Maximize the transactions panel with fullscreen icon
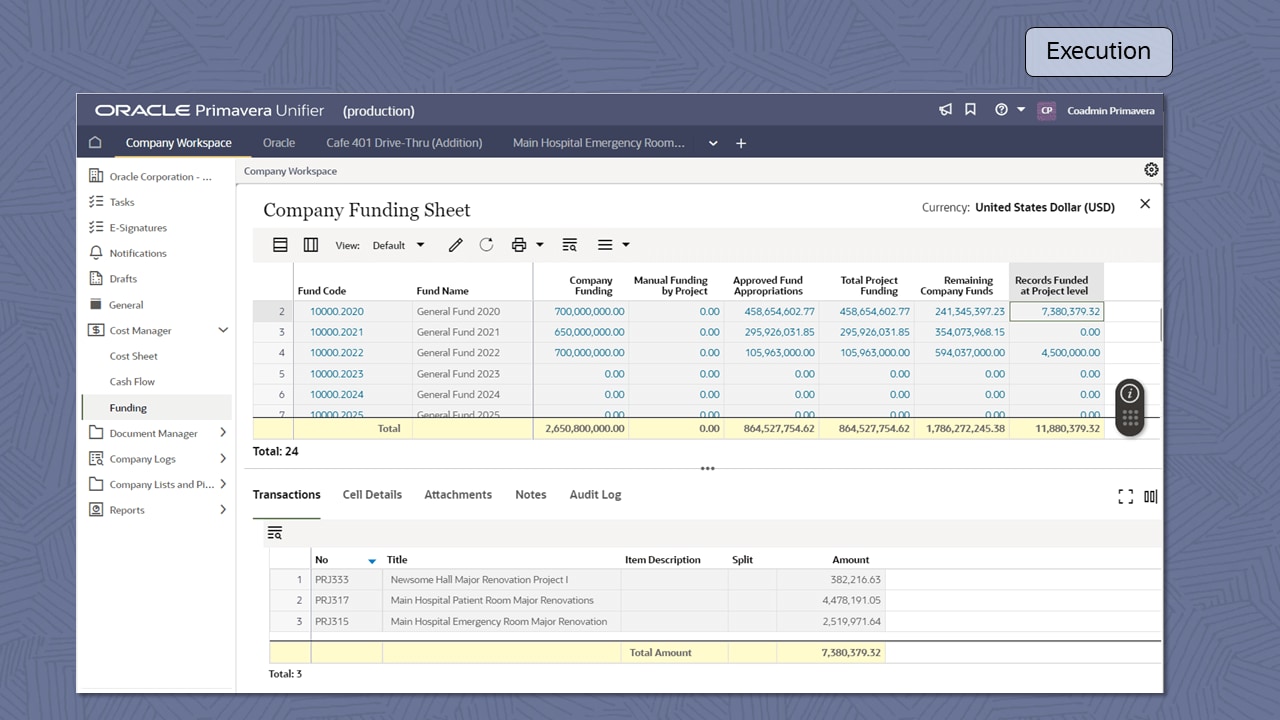 (1125, 496)
